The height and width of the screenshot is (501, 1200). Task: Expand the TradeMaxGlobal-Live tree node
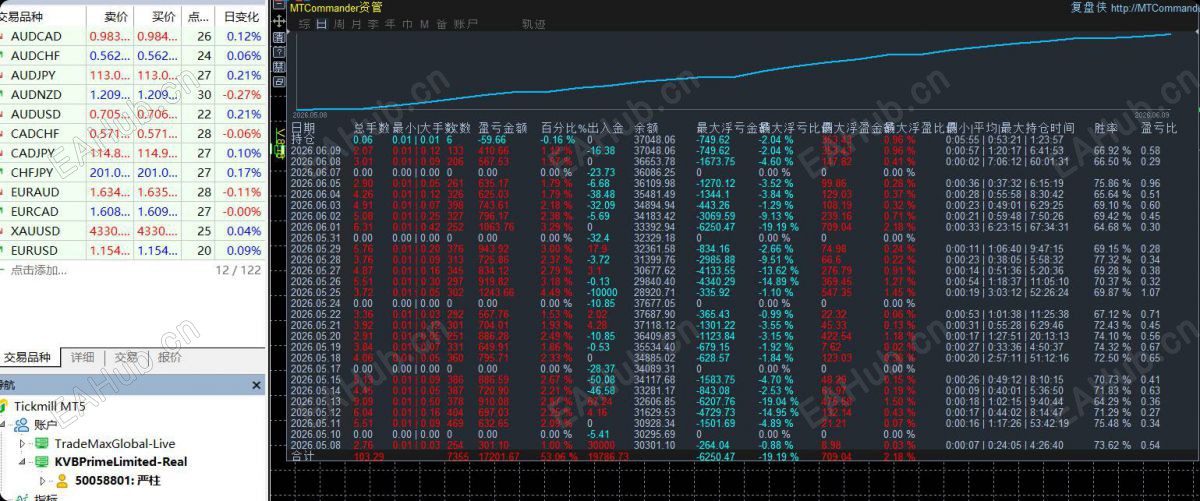click(x=23, y=443)
